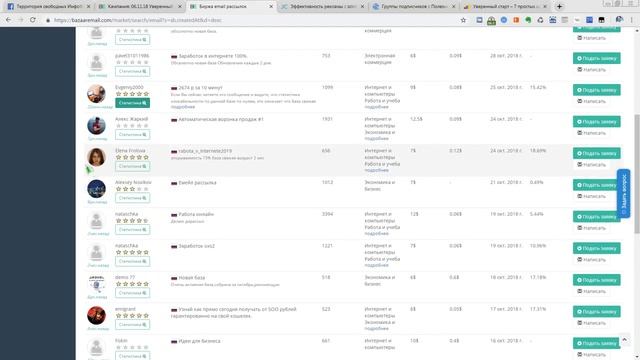The image size is (640, 360).
Task: Open the Chrome profile avatar icon
Action: [619, 20]
